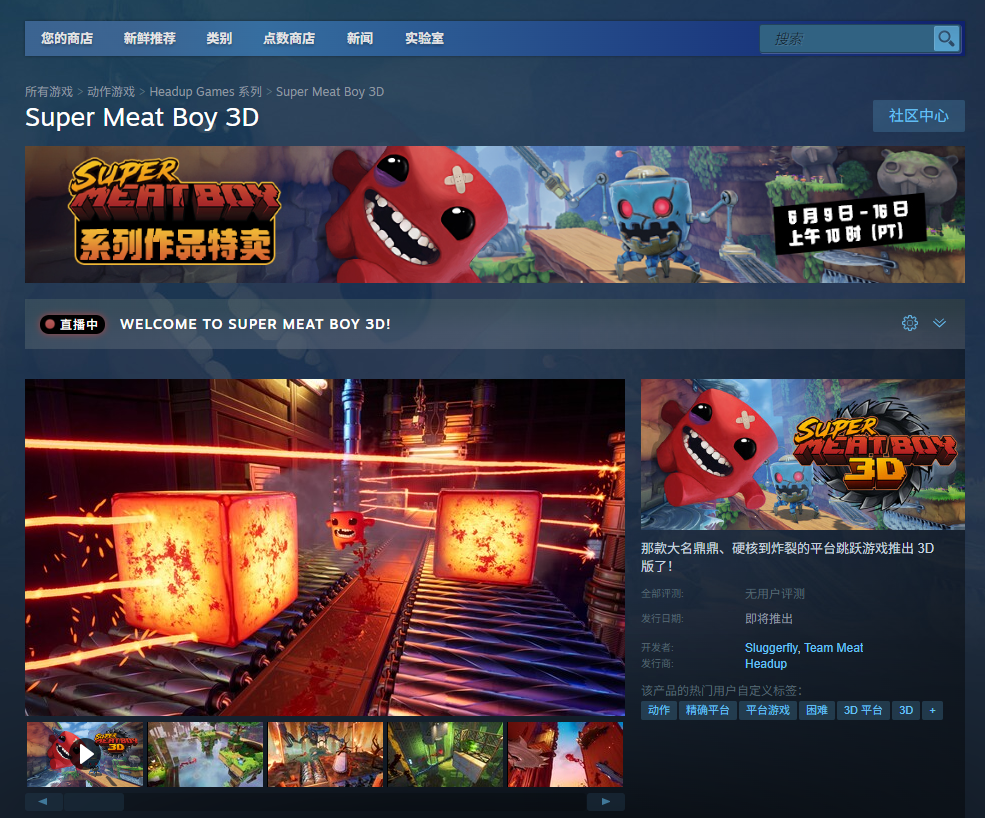Select the 动作 tag

point(658,711)
